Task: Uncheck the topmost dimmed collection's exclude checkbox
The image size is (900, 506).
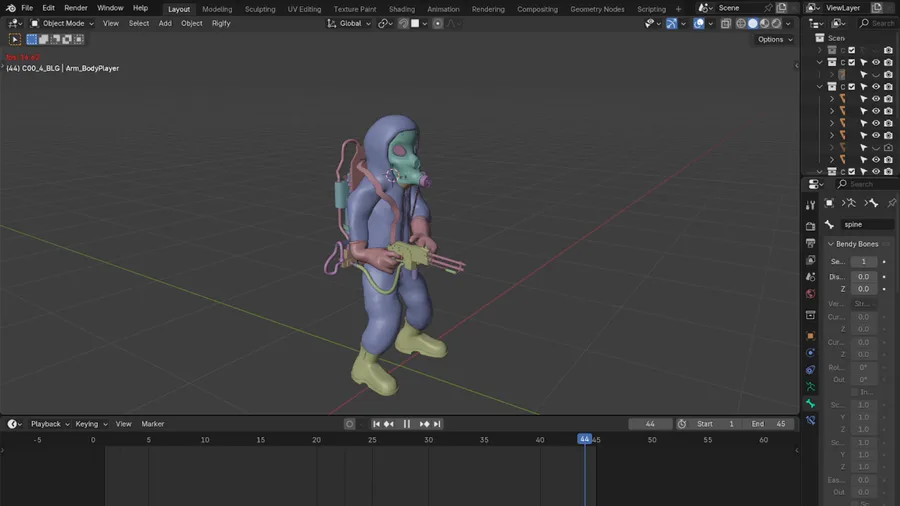Action: 852,50
